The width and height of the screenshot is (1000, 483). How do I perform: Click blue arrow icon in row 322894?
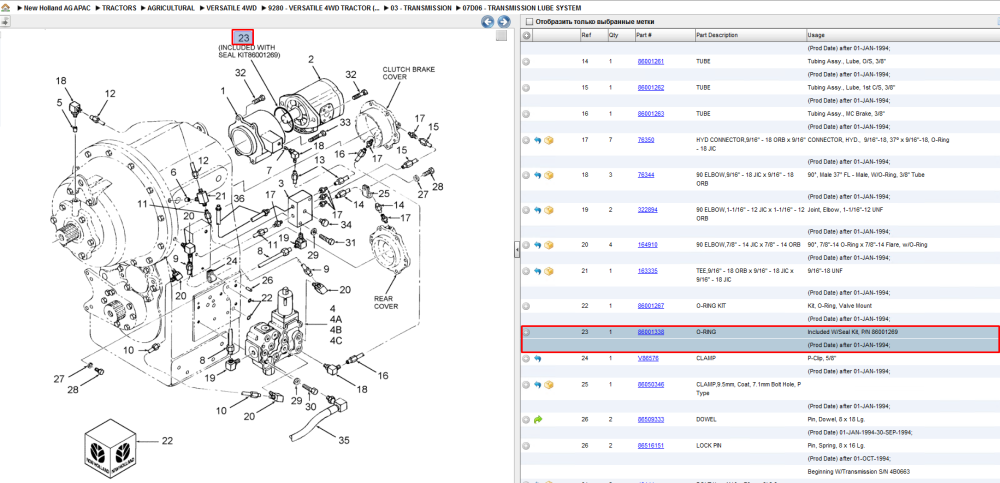(x=538, y=210)
